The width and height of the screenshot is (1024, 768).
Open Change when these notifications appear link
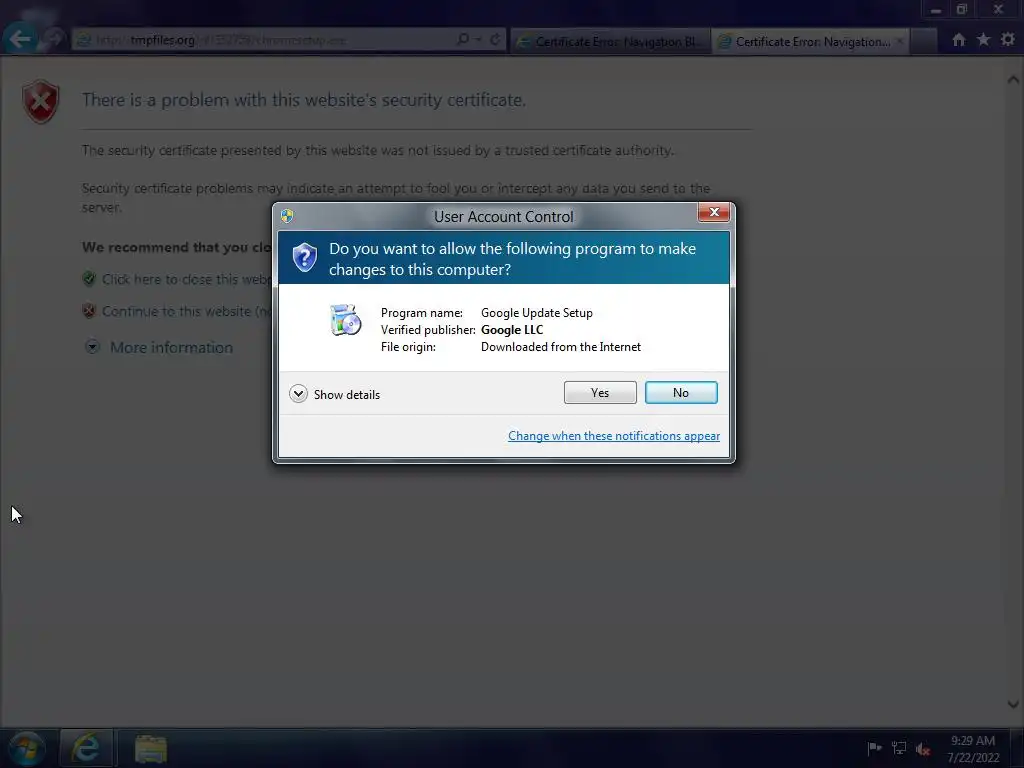pos(613,436)
